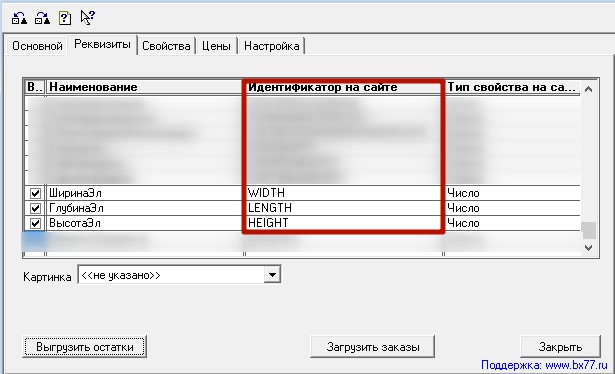Click the first restore-settings toolbar icon
This screenshot has height=374, width=615.
click(19, 18)
